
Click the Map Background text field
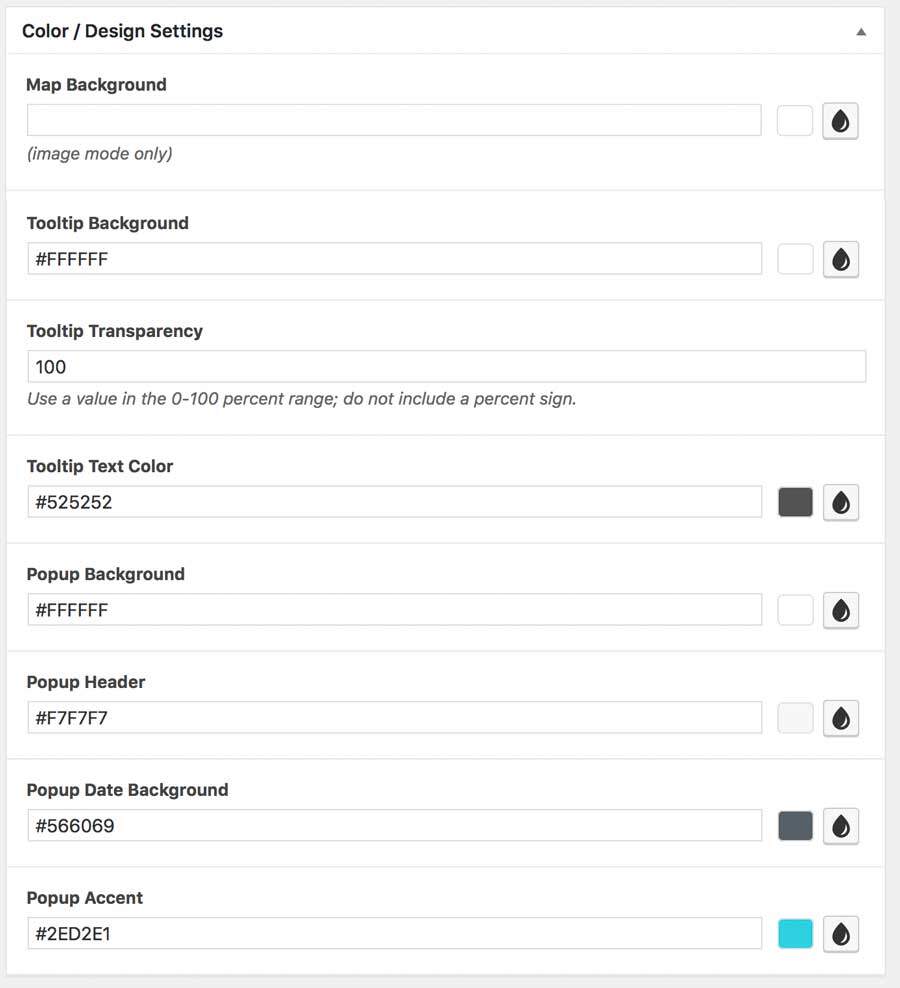point(394,121)
